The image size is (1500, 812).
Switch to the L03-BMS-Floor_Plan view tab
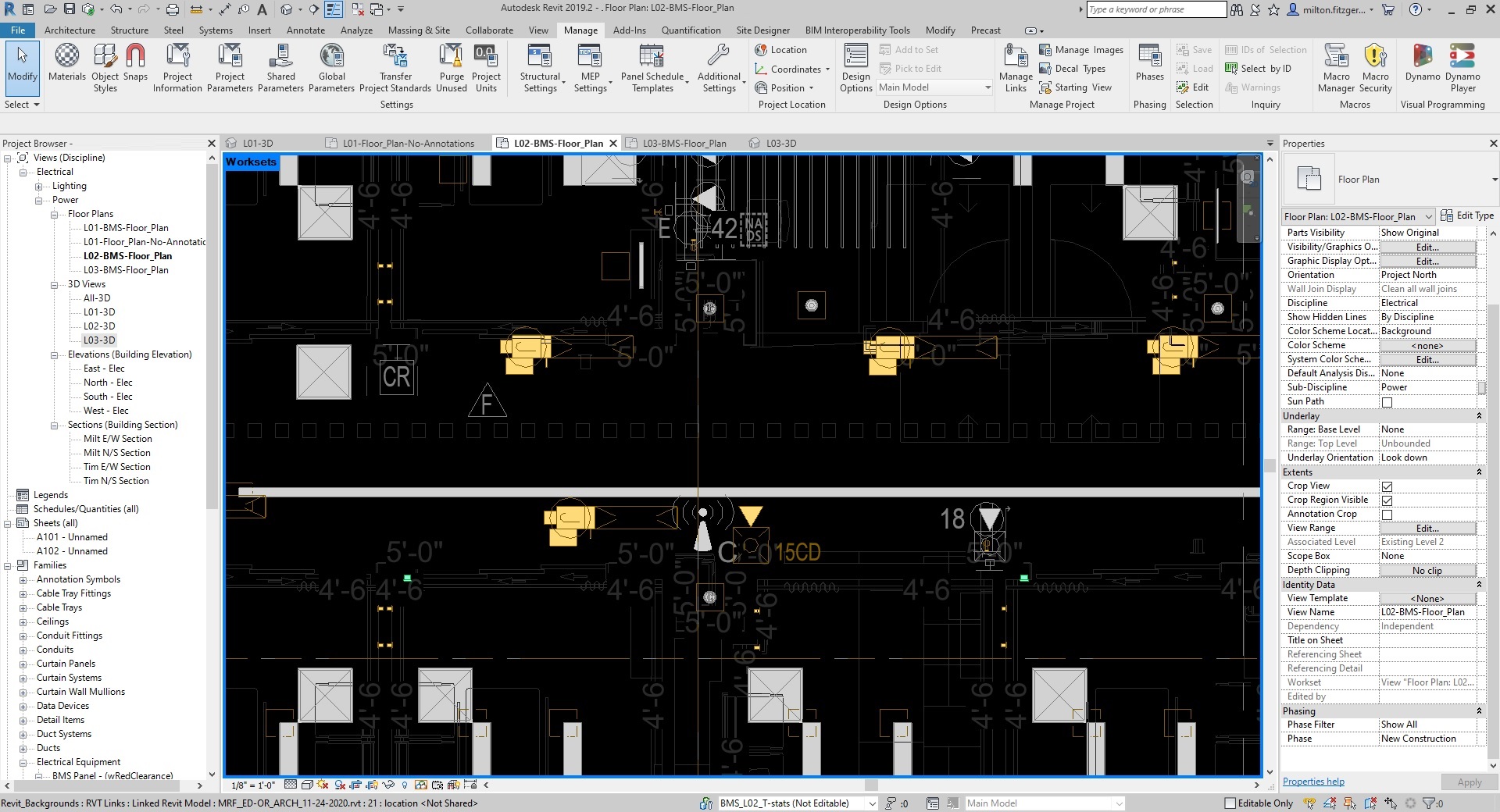[684, 144]
